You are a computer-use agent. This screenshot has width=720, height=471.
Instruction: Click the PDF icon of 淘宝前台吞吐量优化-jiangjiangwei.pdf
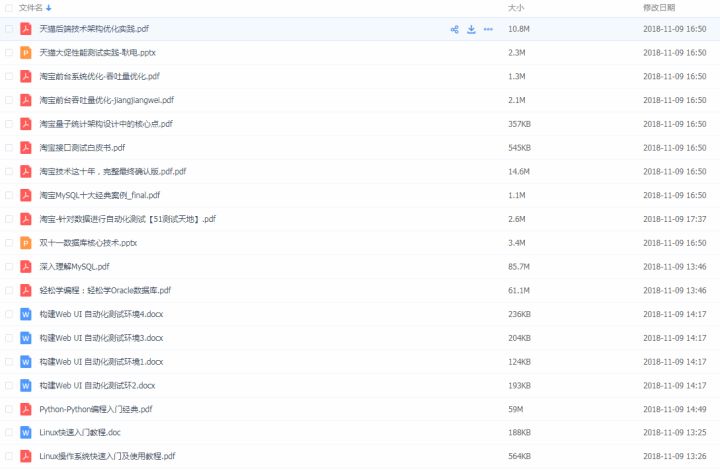[x=26, y=100]
